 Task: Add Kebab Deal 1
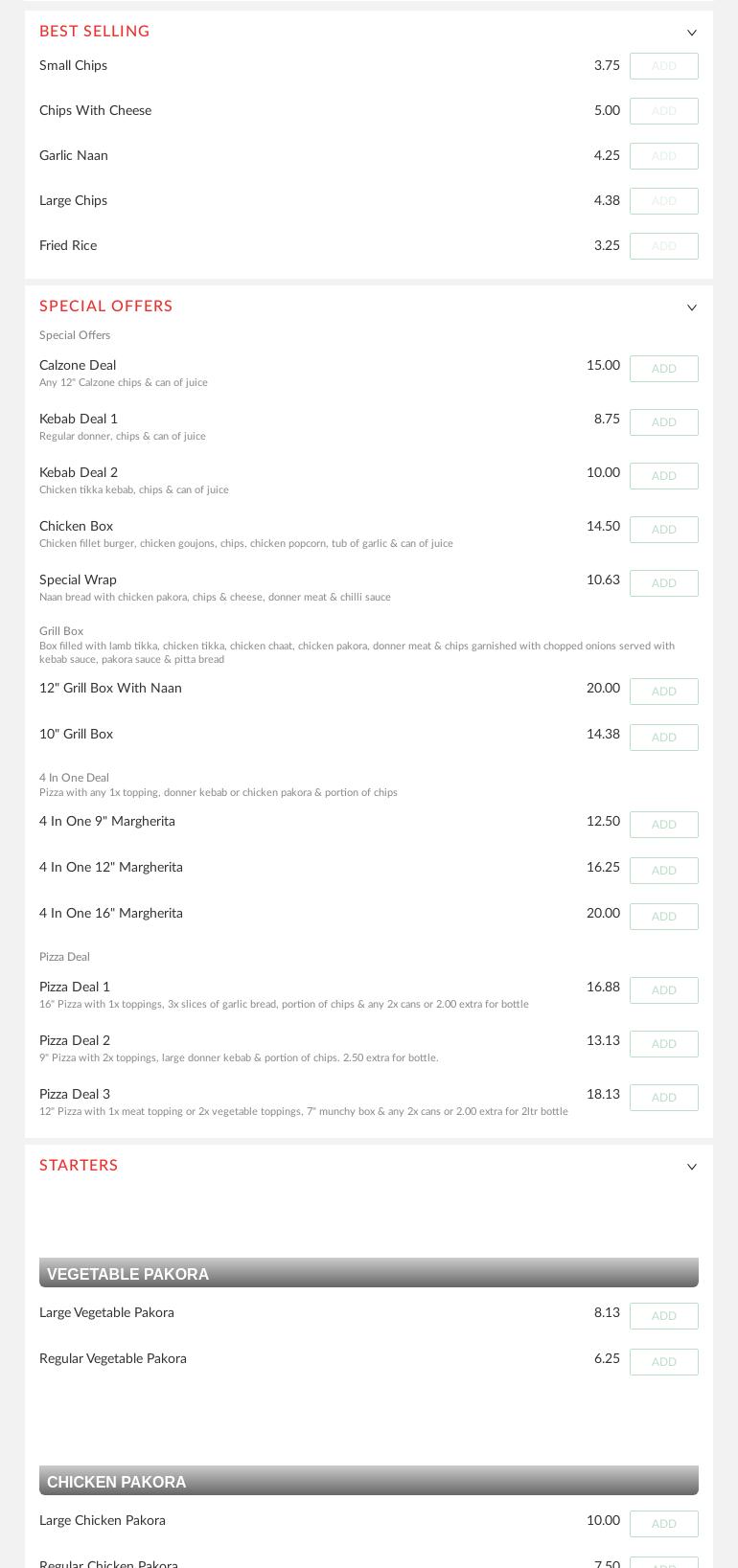663,422
